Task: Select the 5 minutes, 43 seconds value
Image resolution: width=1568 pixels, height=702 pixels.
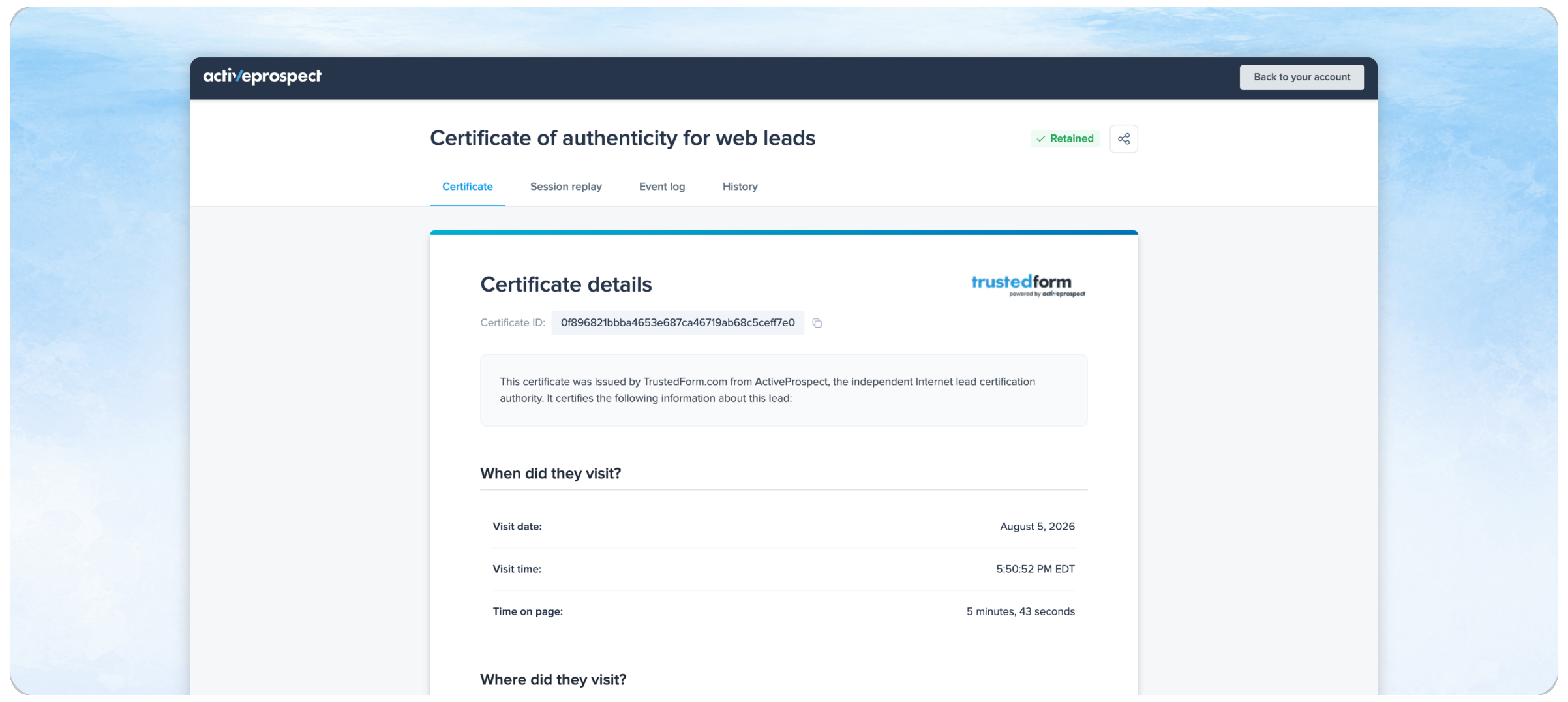Action: (1020, 611)
